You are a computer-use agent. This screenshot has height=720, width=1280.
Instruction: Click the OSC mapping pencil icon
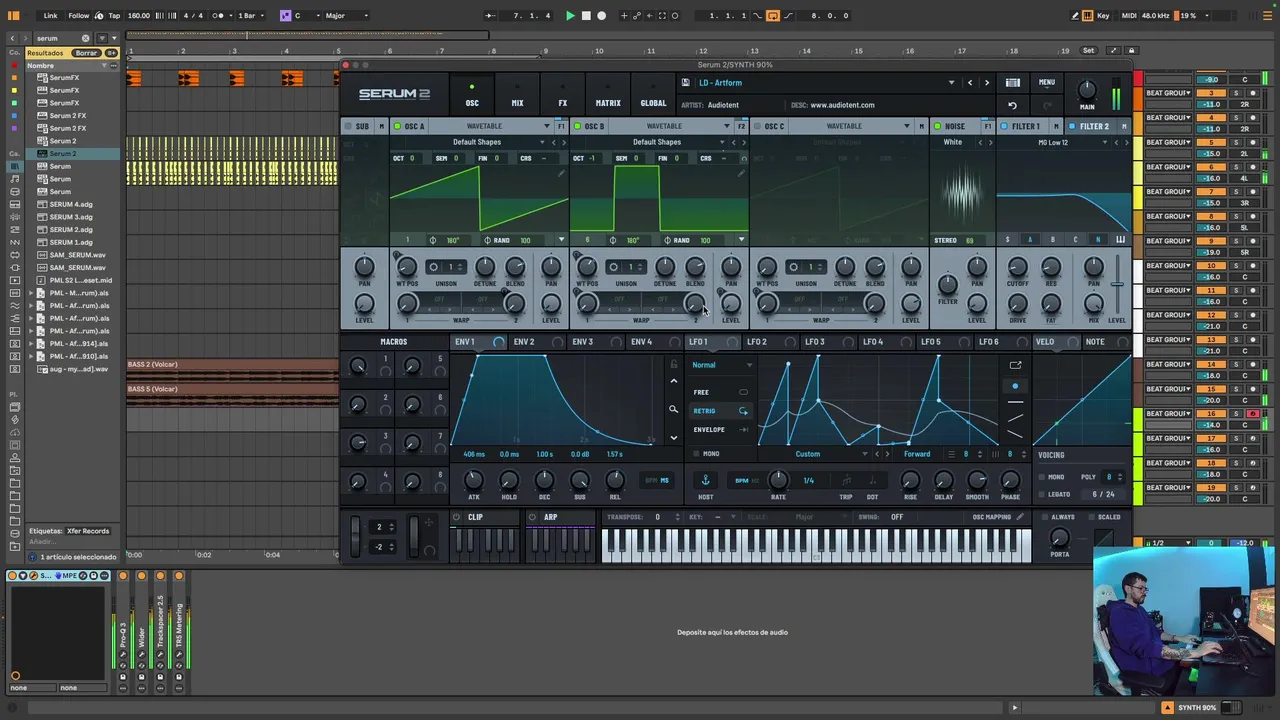click(1020, 517)
